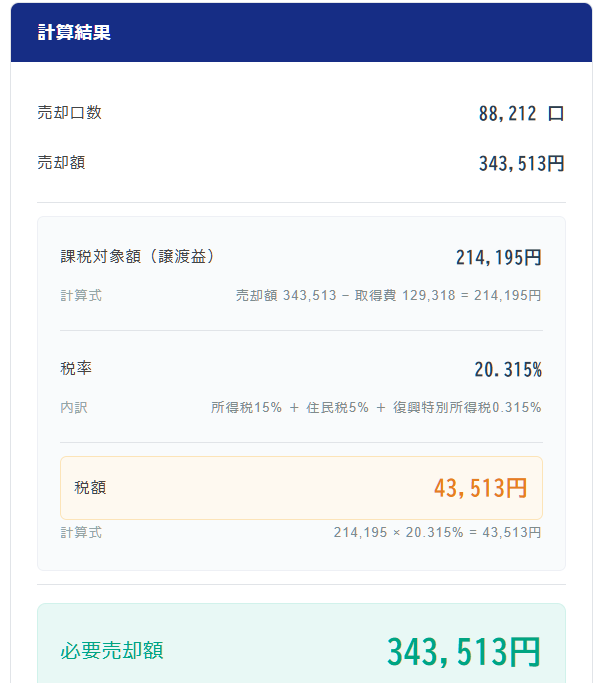
Task: Click the 税額 label in highlighted box
Action: (90, 488)
